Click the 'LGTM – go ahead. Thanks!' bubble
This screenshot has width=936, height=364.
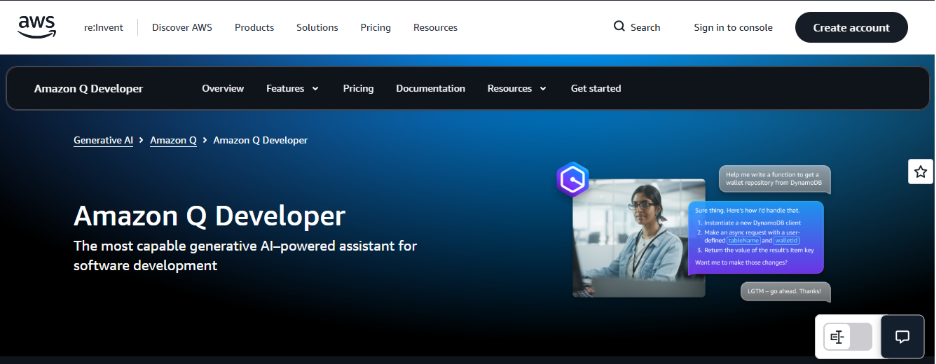point(786,292)
